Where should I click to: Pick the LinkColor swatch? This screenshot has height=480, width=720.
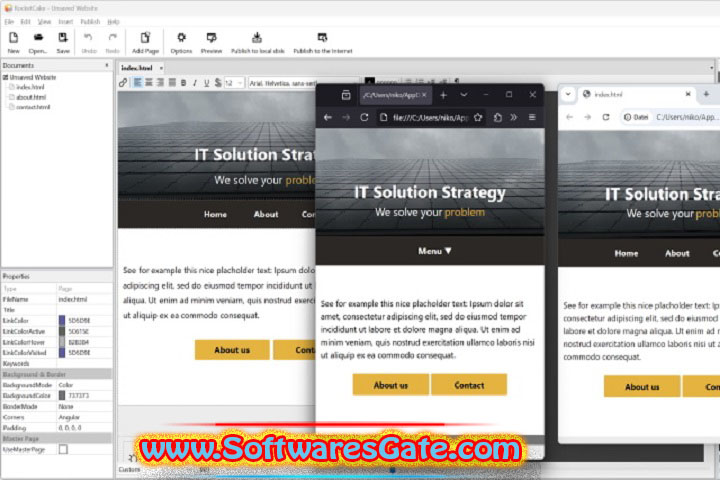[x=62, y=321]
